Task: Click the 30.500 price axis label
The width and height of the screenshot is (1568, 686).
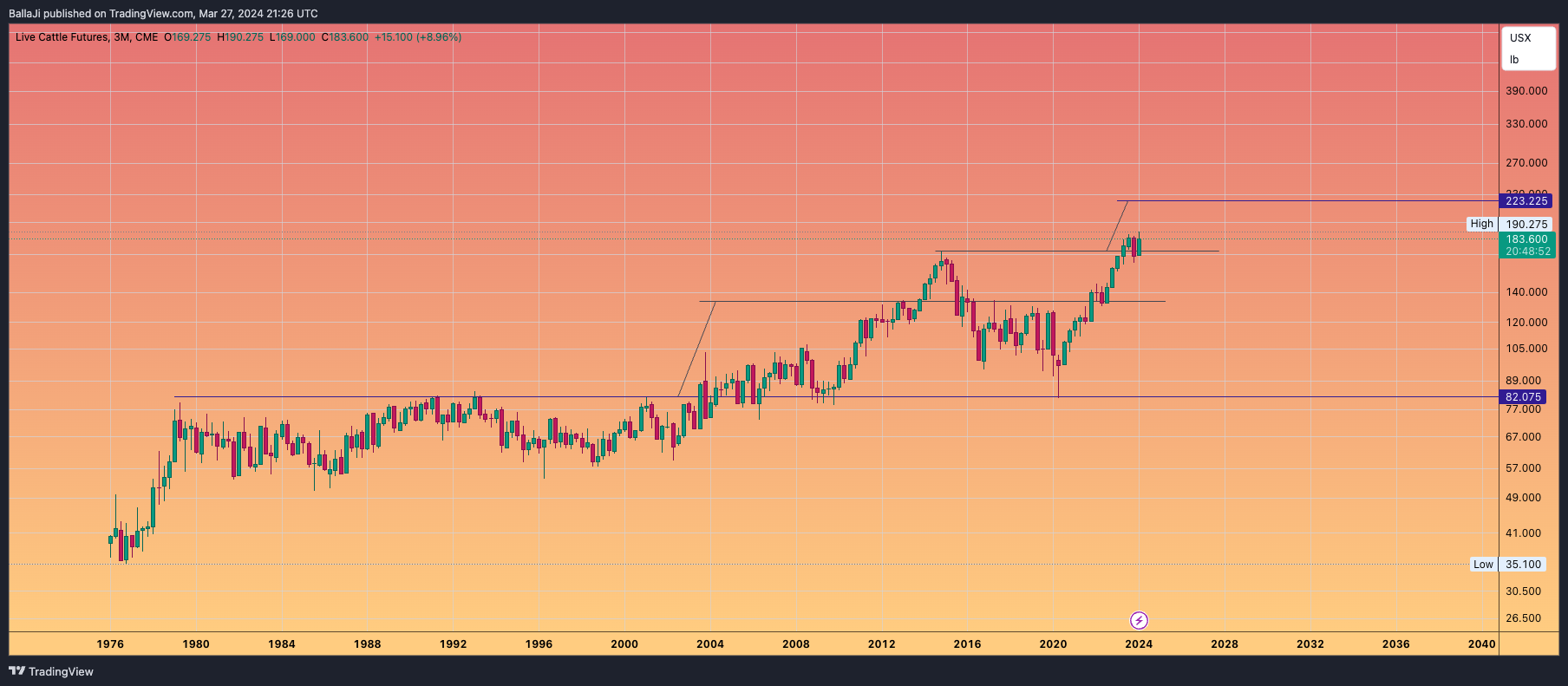Action: pos(1524,591)
